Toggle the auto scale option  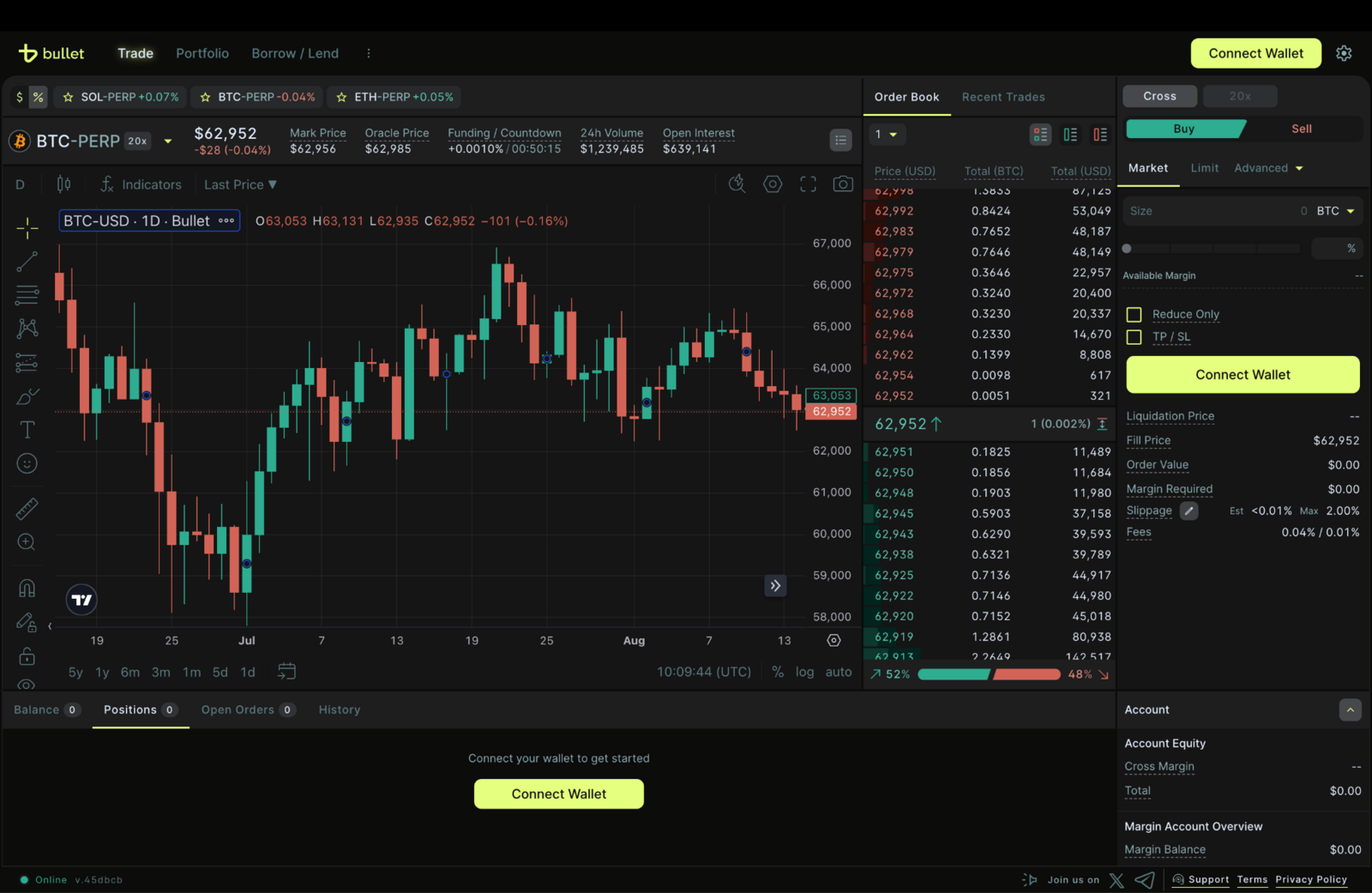click(x=839, y=672)
